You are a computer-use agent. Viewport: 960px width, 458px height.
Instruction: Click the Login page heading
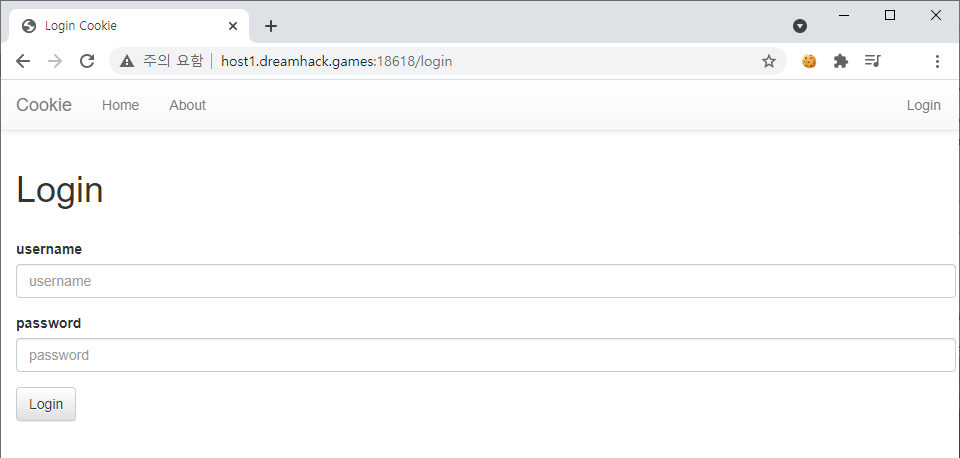59,190
